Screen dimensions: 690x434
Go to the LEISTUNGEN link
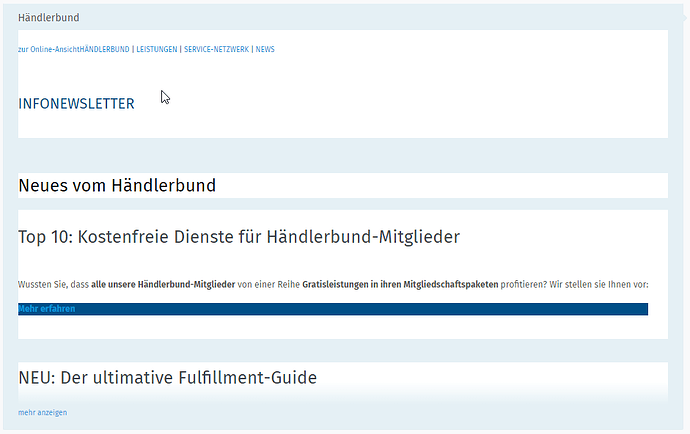pyautogui.click(x=157, y=49)
